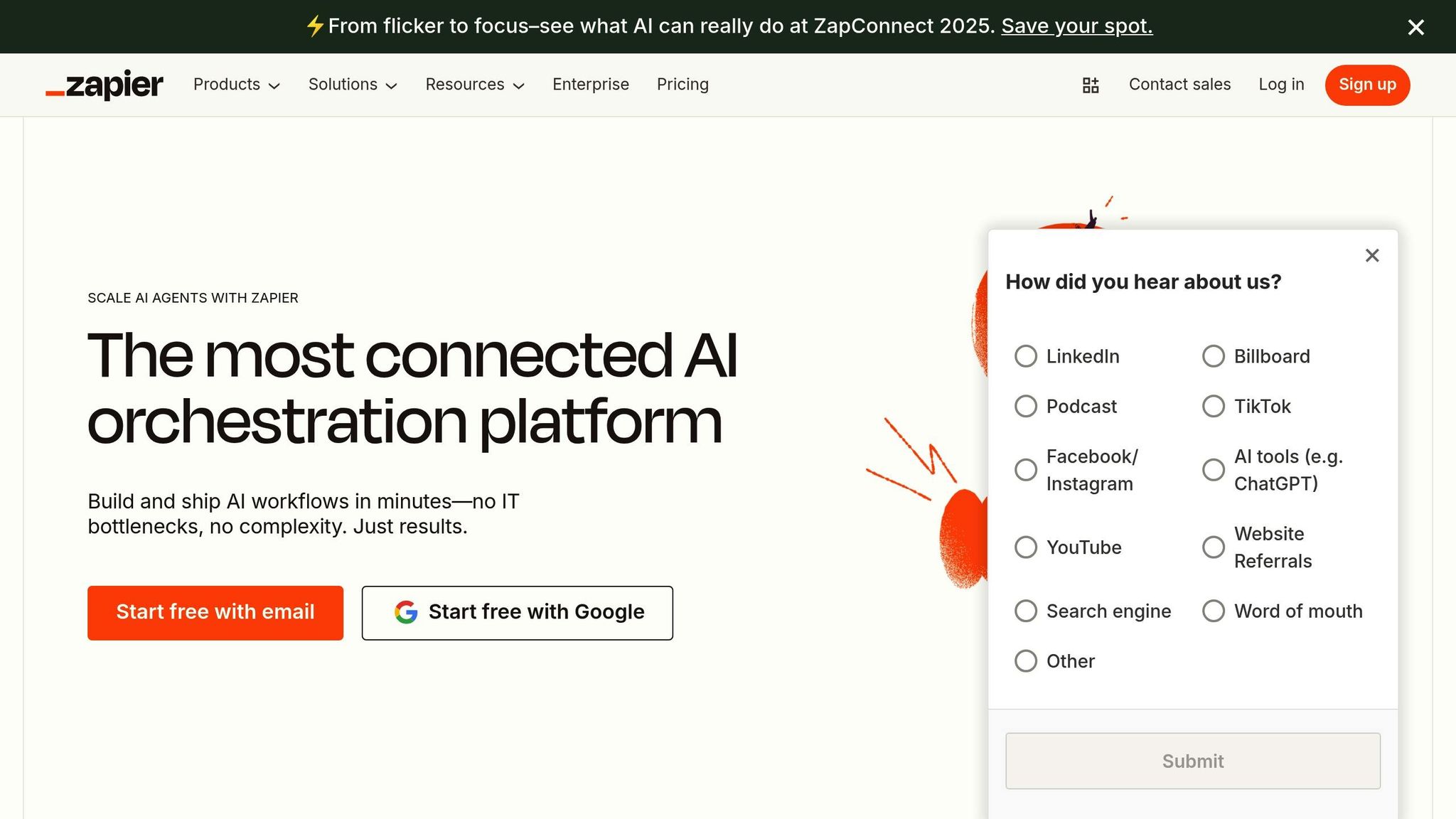Go to the Enterprise page
Screen dimensions: 1456x819
(591, 85)
